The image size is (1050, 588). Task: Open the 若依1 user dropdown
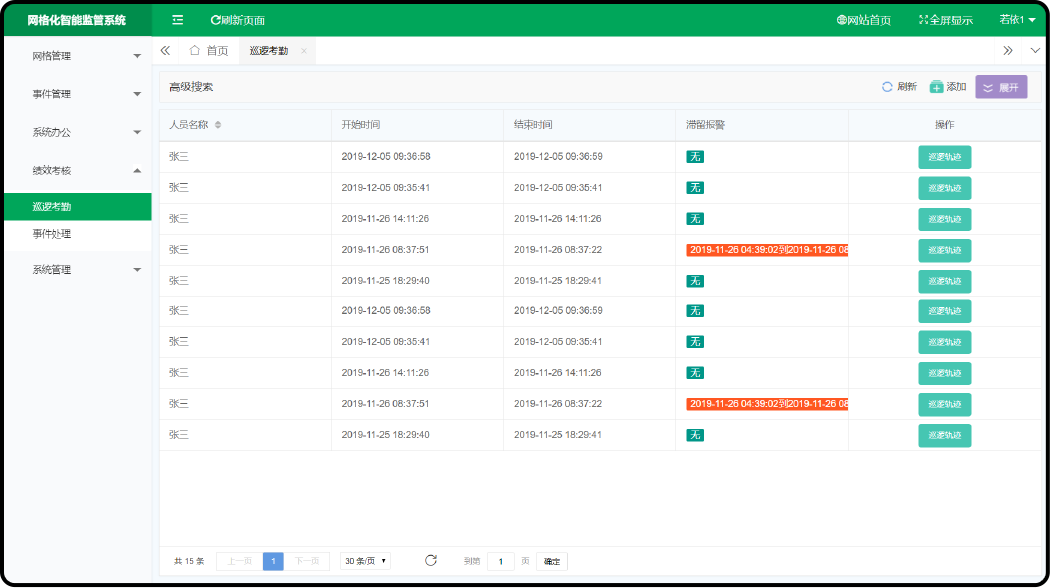pos(1017,20)
